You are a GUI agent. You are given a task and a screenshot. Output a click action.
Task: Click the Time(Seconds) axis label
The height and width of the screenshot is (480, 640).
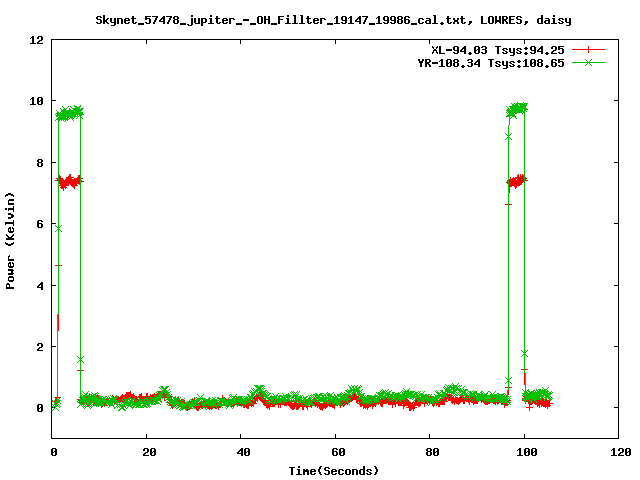coord(333,471)
